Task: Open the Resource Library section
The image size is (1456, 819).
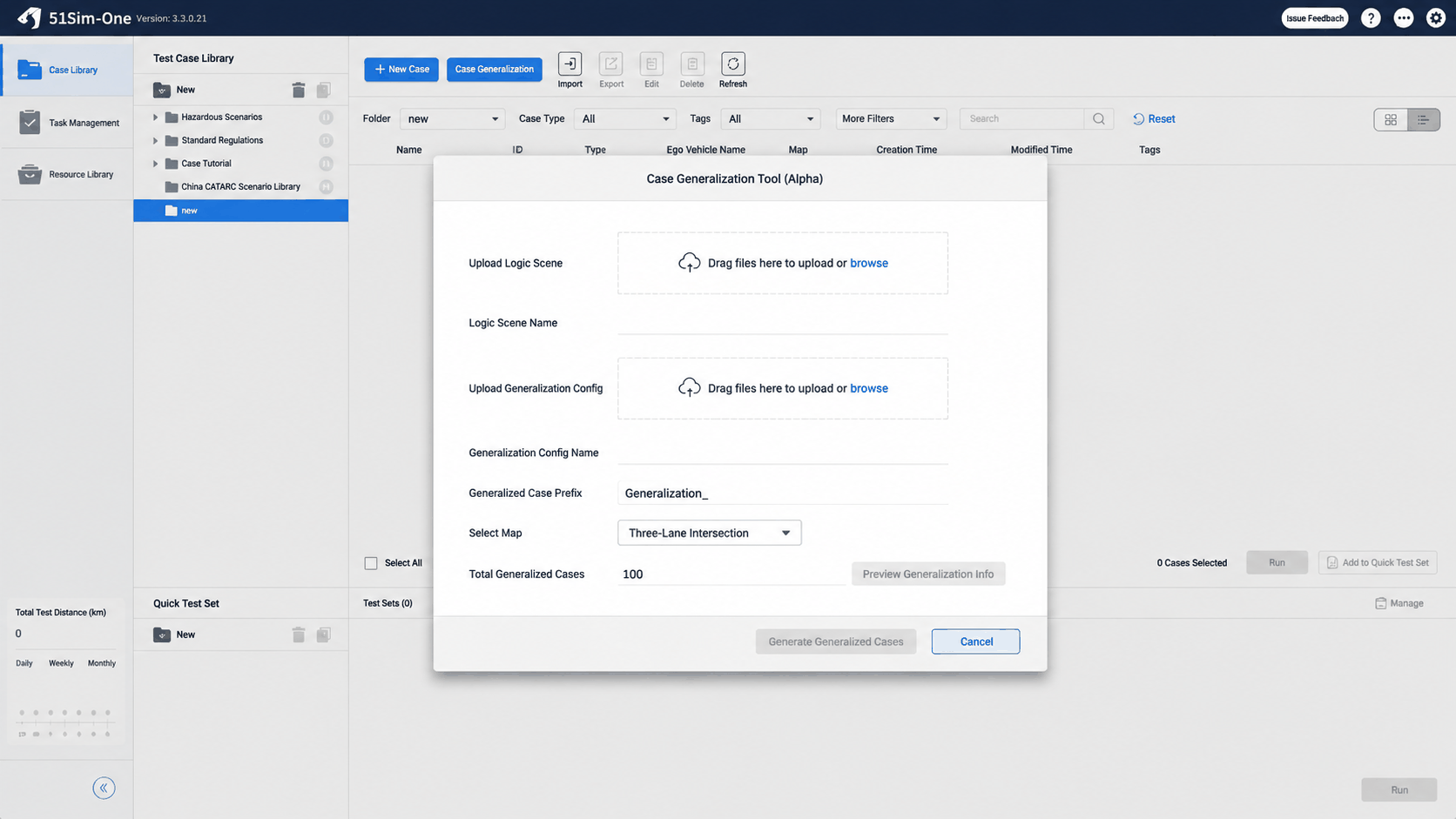Action: (x=67, y=174)
